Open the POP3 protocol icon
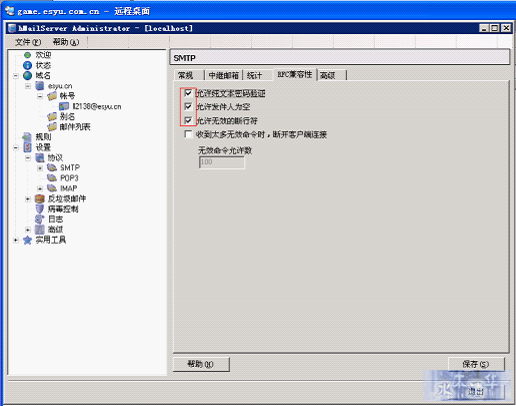This screenshot has height=406, width=516. 52,178
